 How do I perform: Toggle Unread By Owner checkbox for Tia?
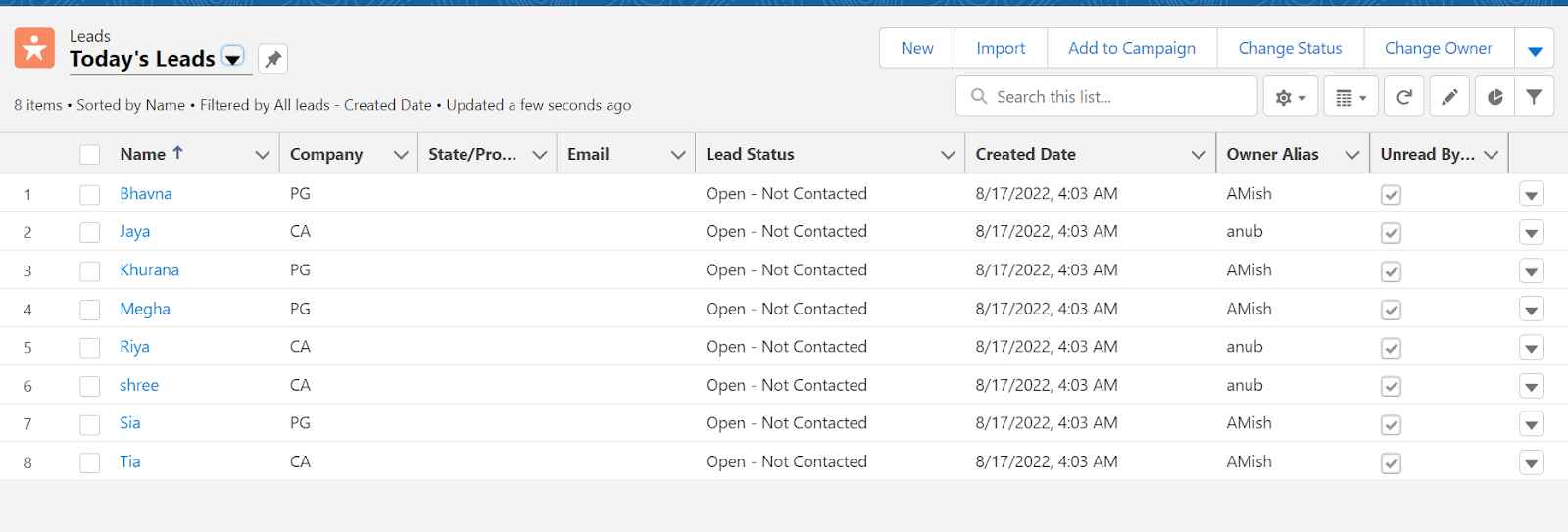pyautogui.click(x=1391, y=462)
